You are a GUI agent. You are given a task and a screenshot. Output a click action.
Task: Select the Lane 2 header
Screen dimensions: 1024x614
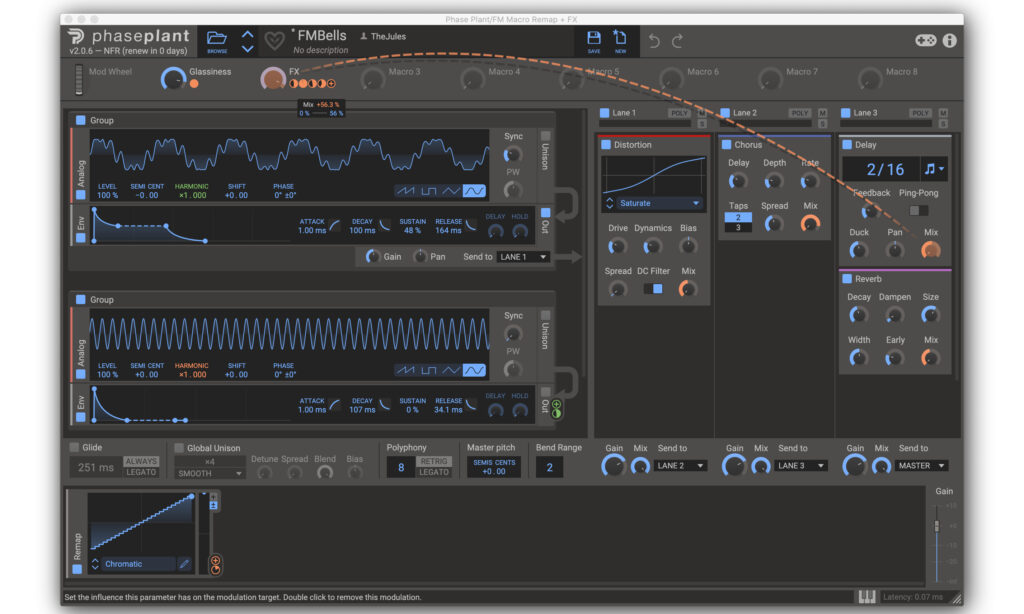[744, 113]
